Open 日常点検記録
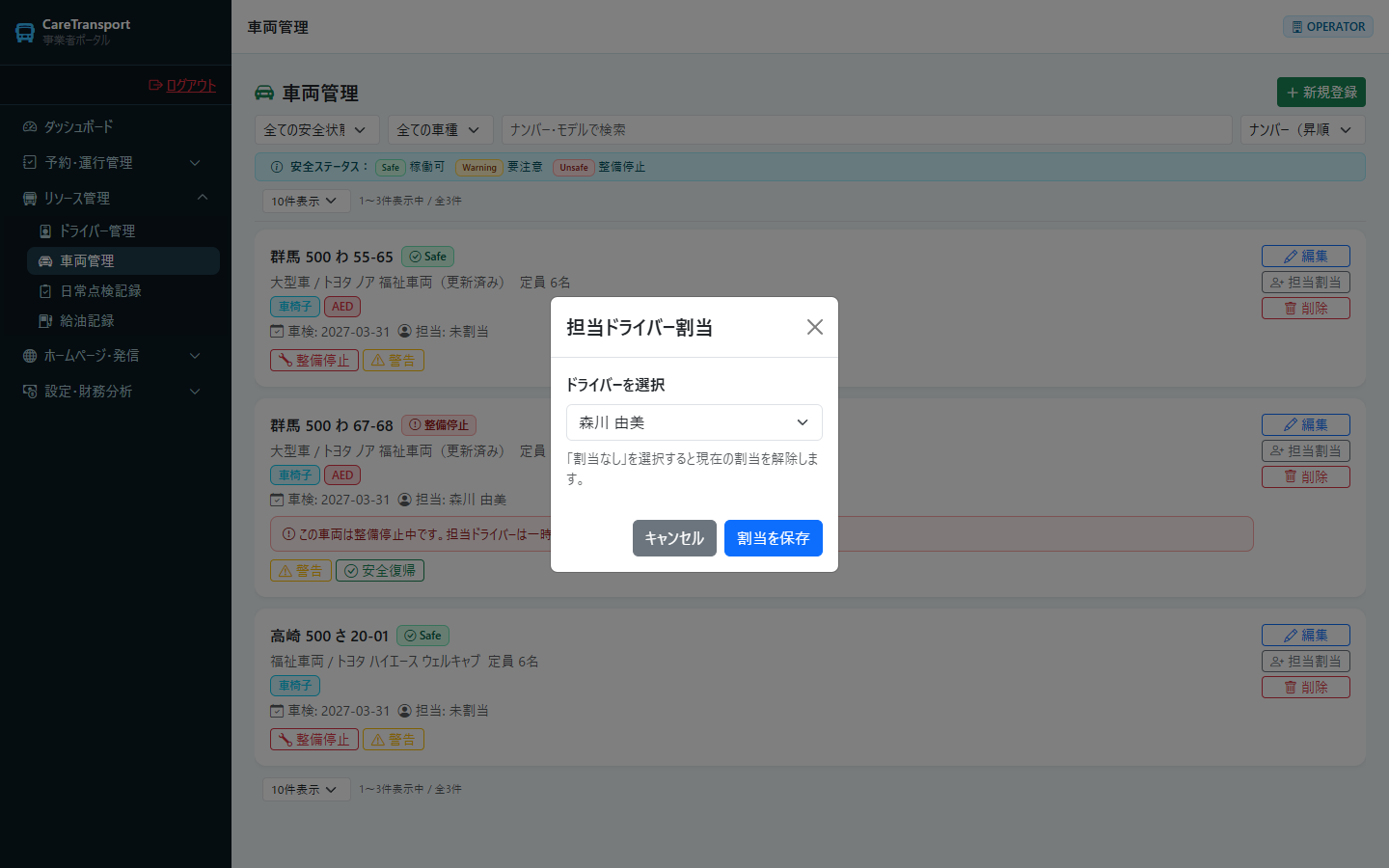This screenshot has width=1389, height=868. coord(123,290)
